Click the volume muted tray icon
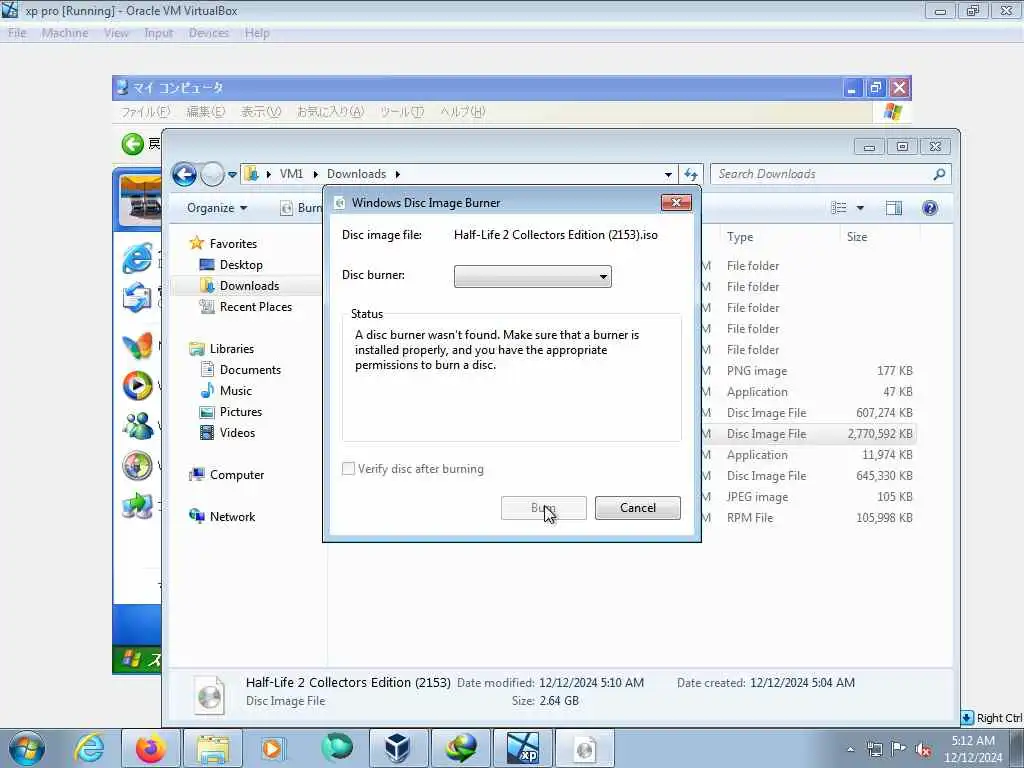 [923, 748]
